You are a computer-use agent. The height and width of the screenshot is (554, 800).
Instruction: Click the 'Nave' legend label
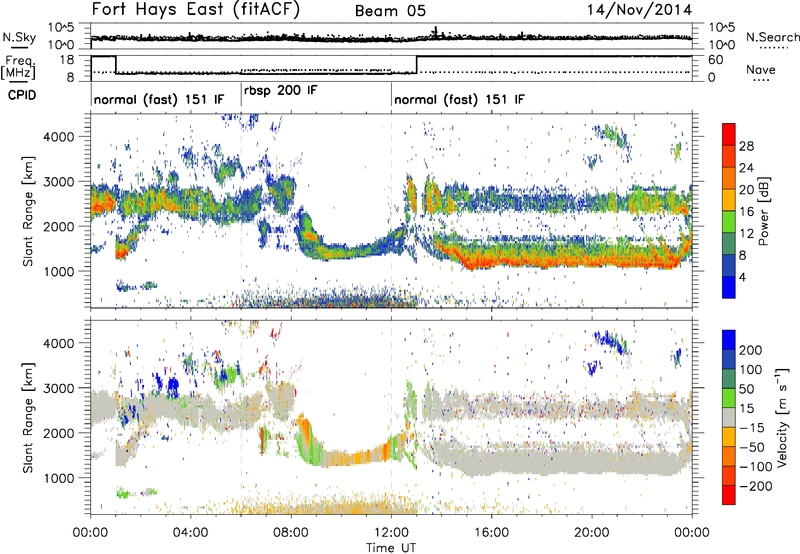click(x=761, y=69)
